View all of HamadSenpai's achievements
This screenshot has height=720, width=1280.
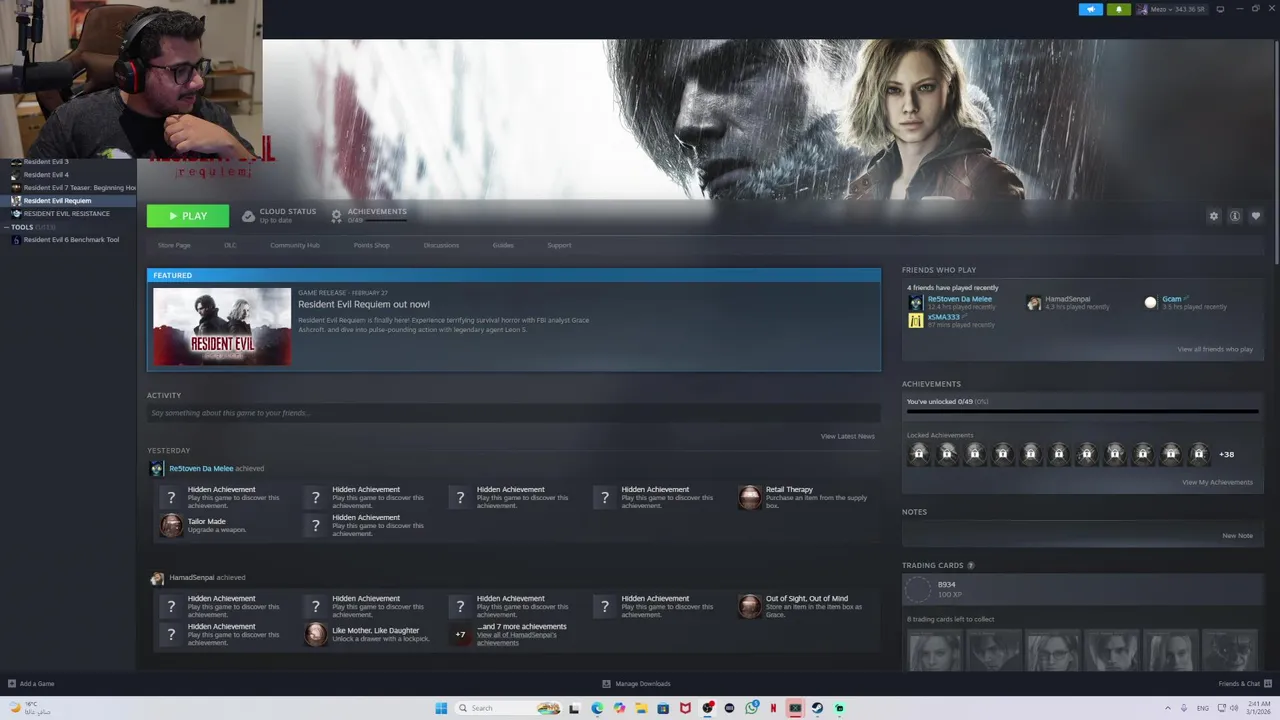516,639
